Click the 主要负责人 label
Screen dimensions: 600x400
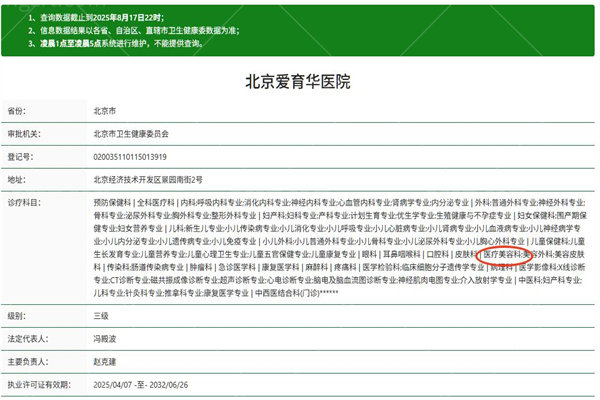[28, 362]
